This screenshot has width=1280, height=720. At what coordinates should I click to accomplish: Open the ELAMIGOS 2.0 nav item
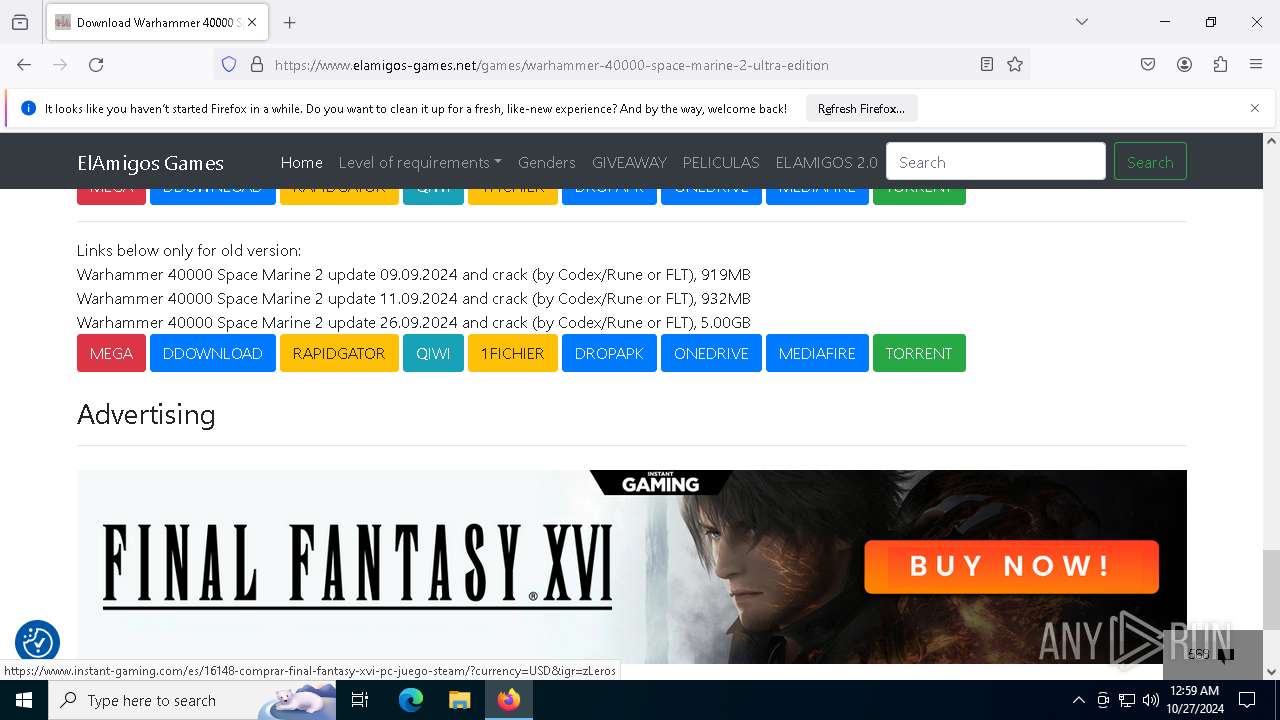coord(826,162)
